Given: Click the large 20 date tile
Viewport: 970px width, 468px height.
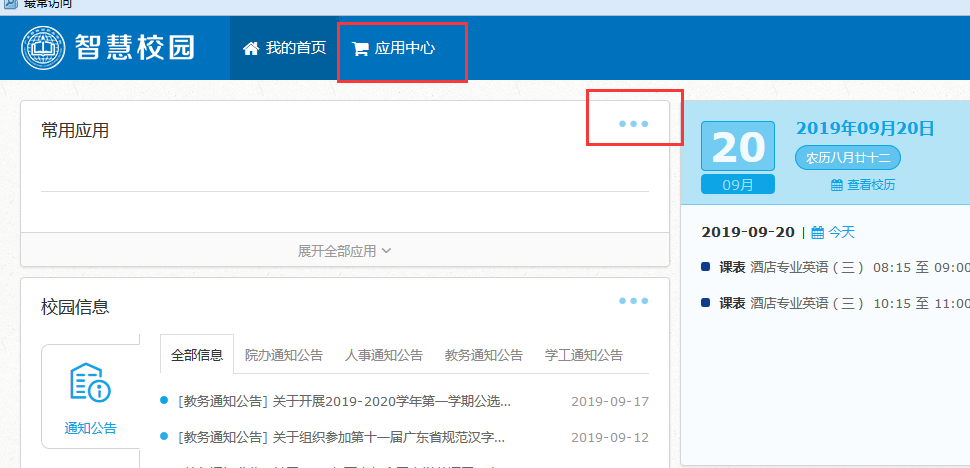Looking at the screenshot, I should point(738,147).
